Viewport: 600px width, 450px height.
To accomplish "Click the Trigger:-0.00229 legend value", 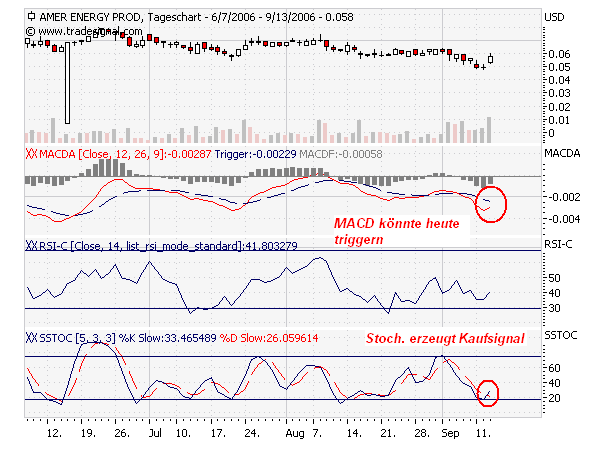I will [255, 154].
